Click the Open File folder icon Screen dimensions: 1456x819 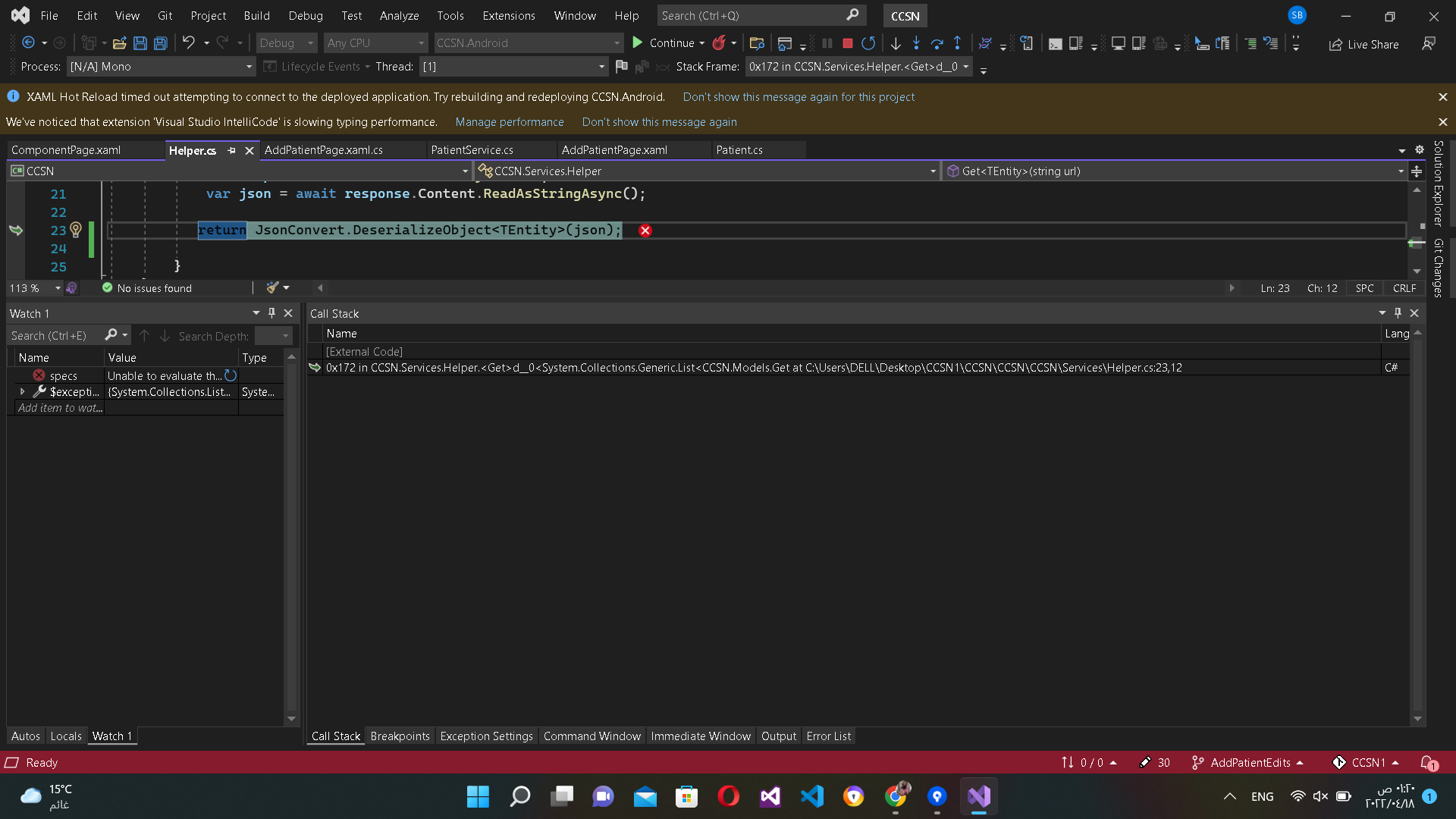point(119,43)
